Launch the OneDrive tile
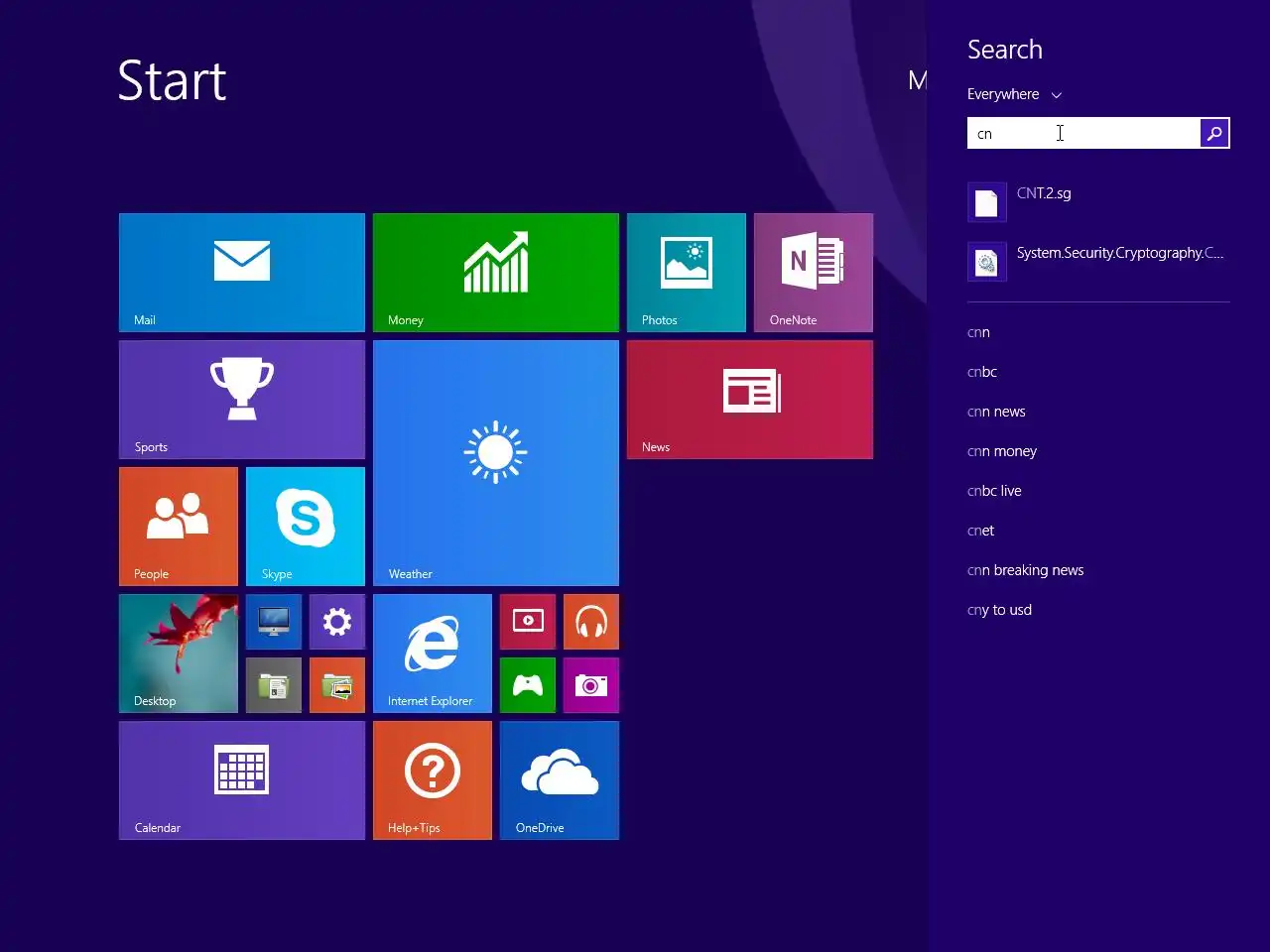The image size is (1270, 952). (x=560, y=780)
